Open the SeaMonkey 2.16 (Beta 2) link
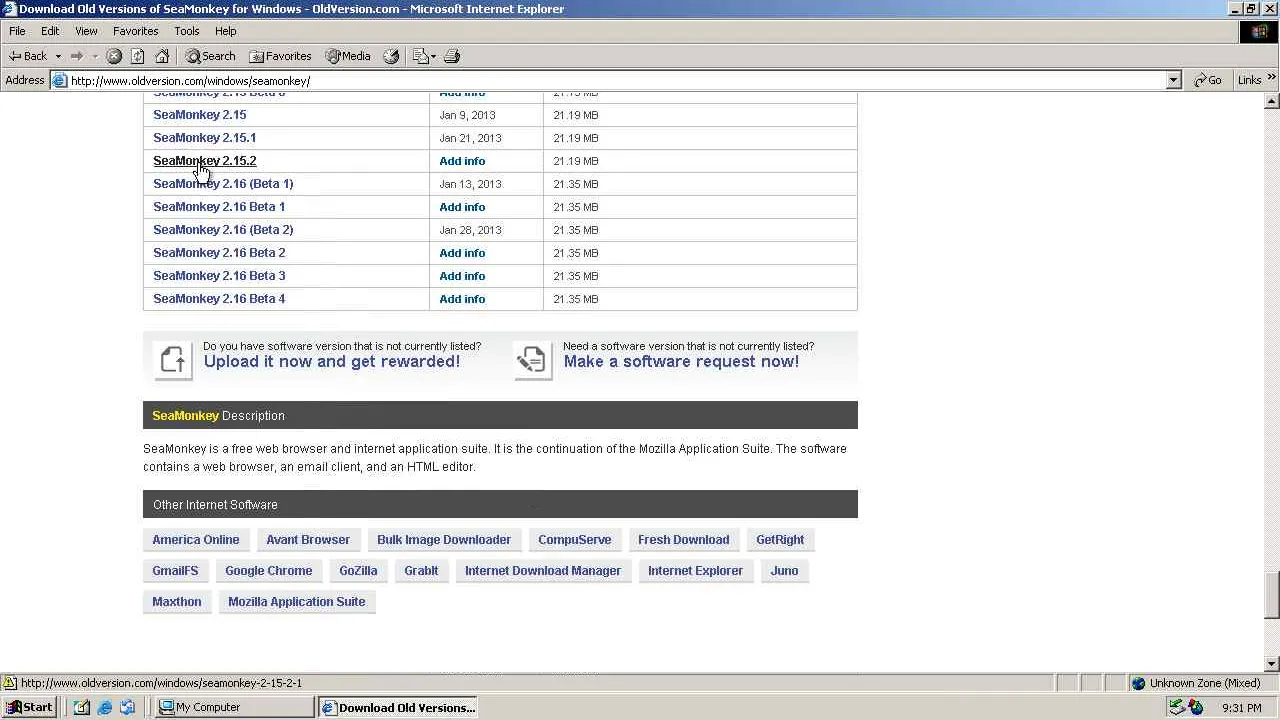 pyautogui.click(x=223, y=230)
